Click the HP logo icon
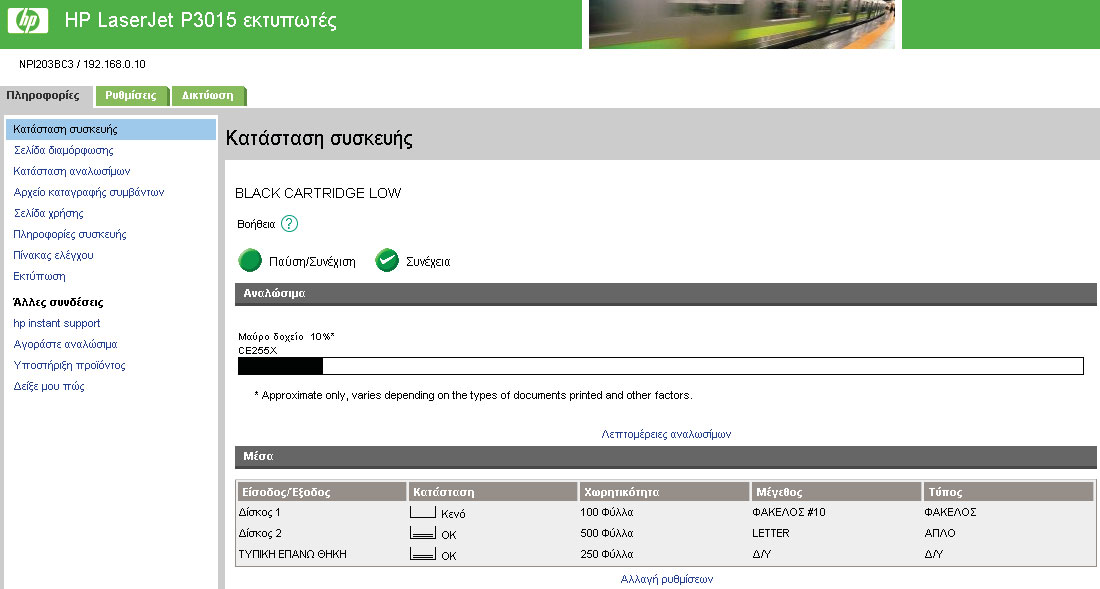1100x589 pixels. (x=28, y=20)
